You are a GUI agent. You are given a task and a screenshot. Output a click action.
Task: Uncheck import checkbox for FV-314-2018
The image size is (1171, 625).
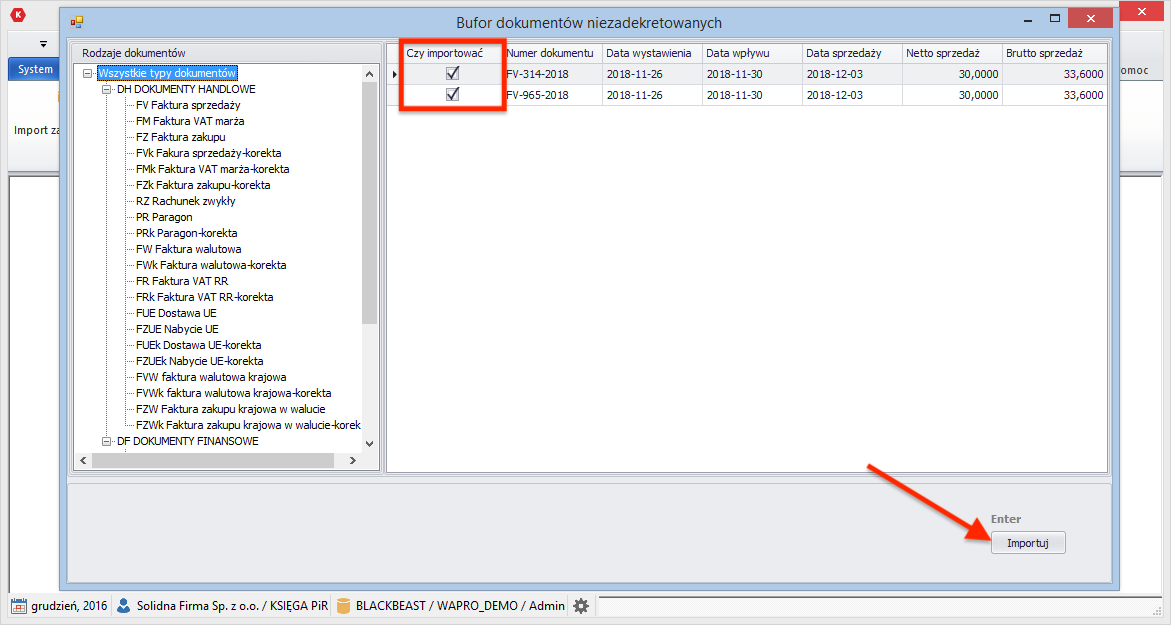[x=452, y=73]
